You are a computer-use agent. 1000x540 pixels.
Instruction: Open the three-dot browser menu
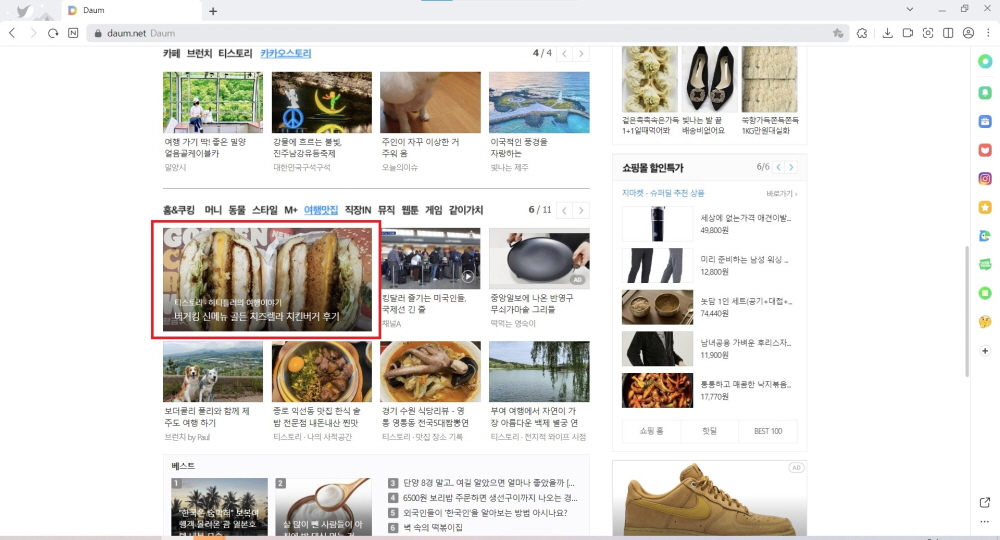click(x=989, y=33)
